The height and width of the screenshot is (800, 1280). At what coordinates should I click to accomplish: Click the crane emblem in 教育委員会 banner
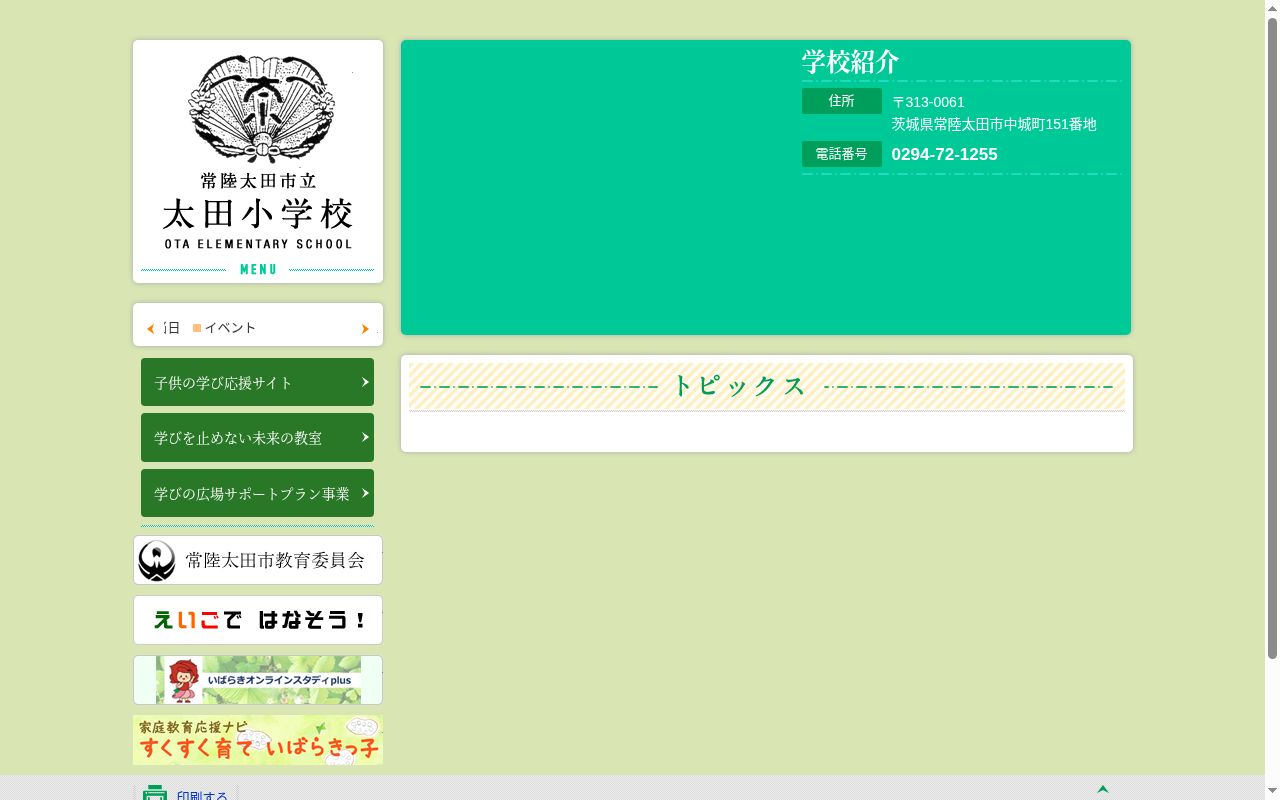tap(157, 561)
